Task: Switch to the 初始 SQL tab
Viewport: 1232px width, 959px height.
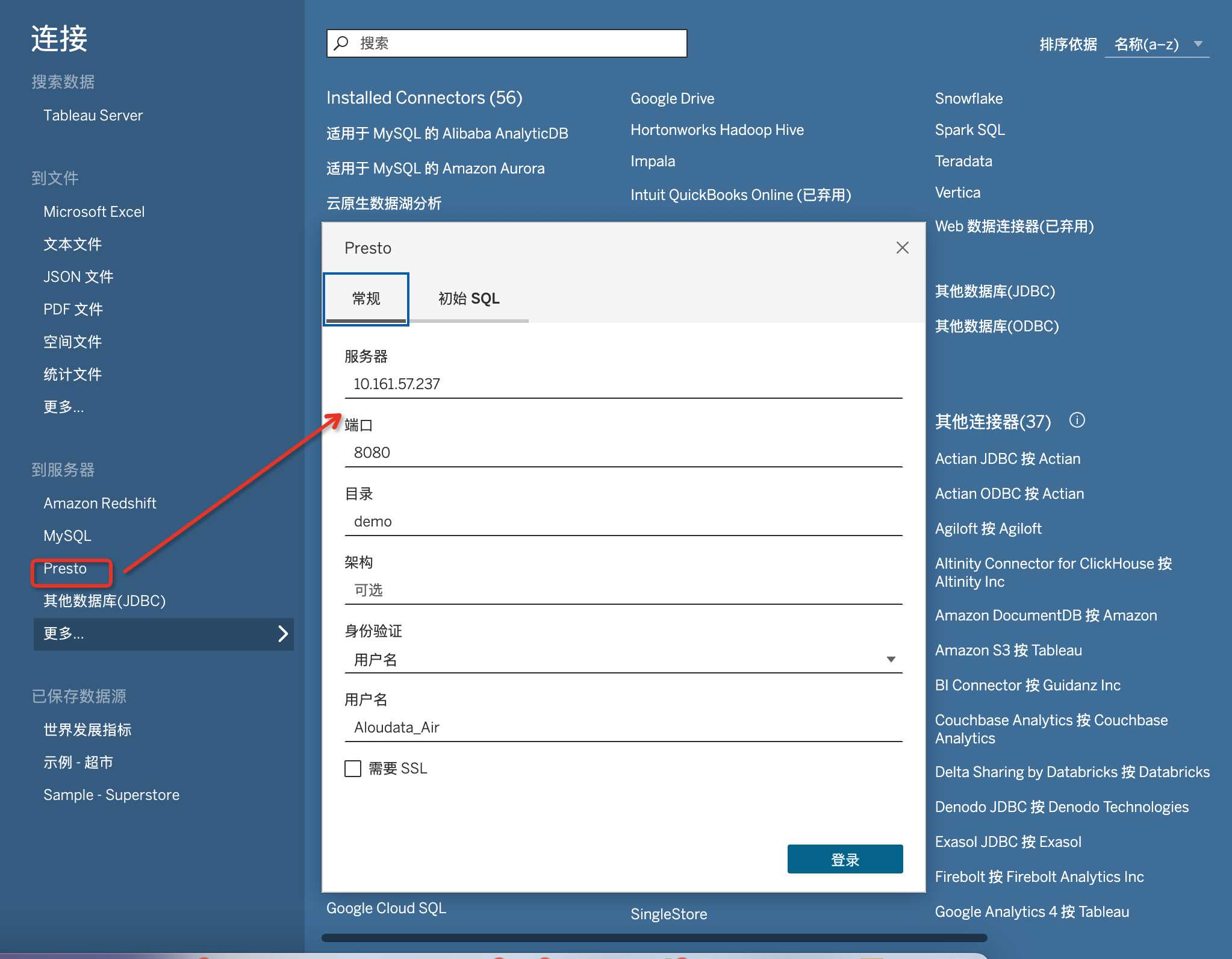Action: [468, 299]
